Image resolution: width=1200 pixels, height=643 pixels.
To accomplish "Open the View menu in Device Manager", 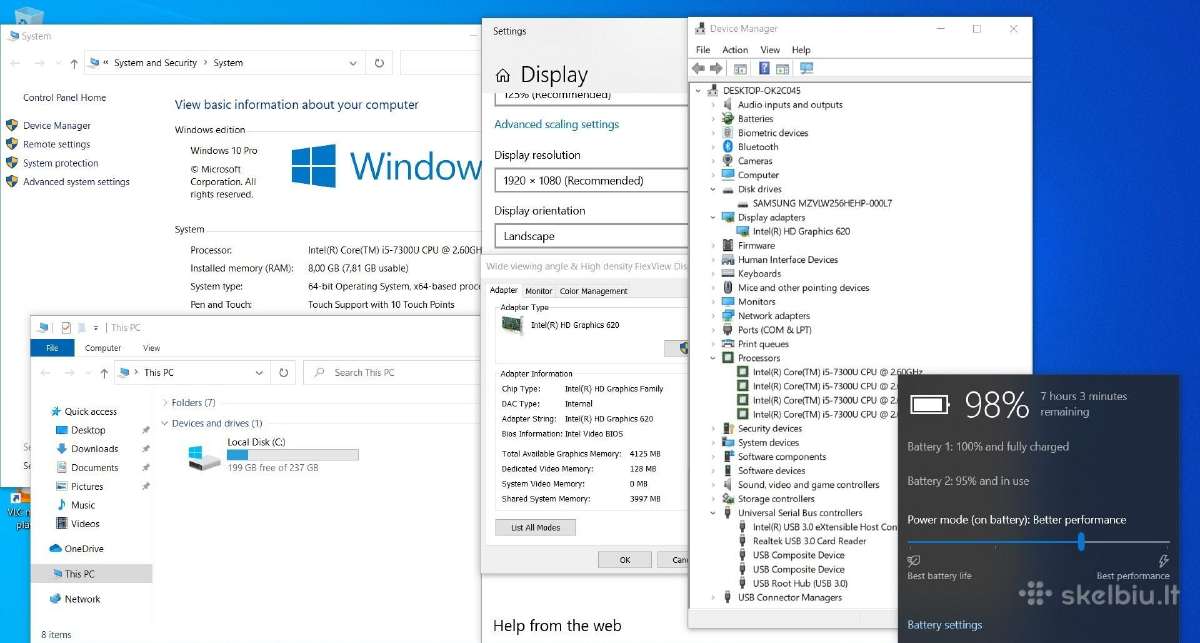I will pyautogui.click(x=770, y=50).
